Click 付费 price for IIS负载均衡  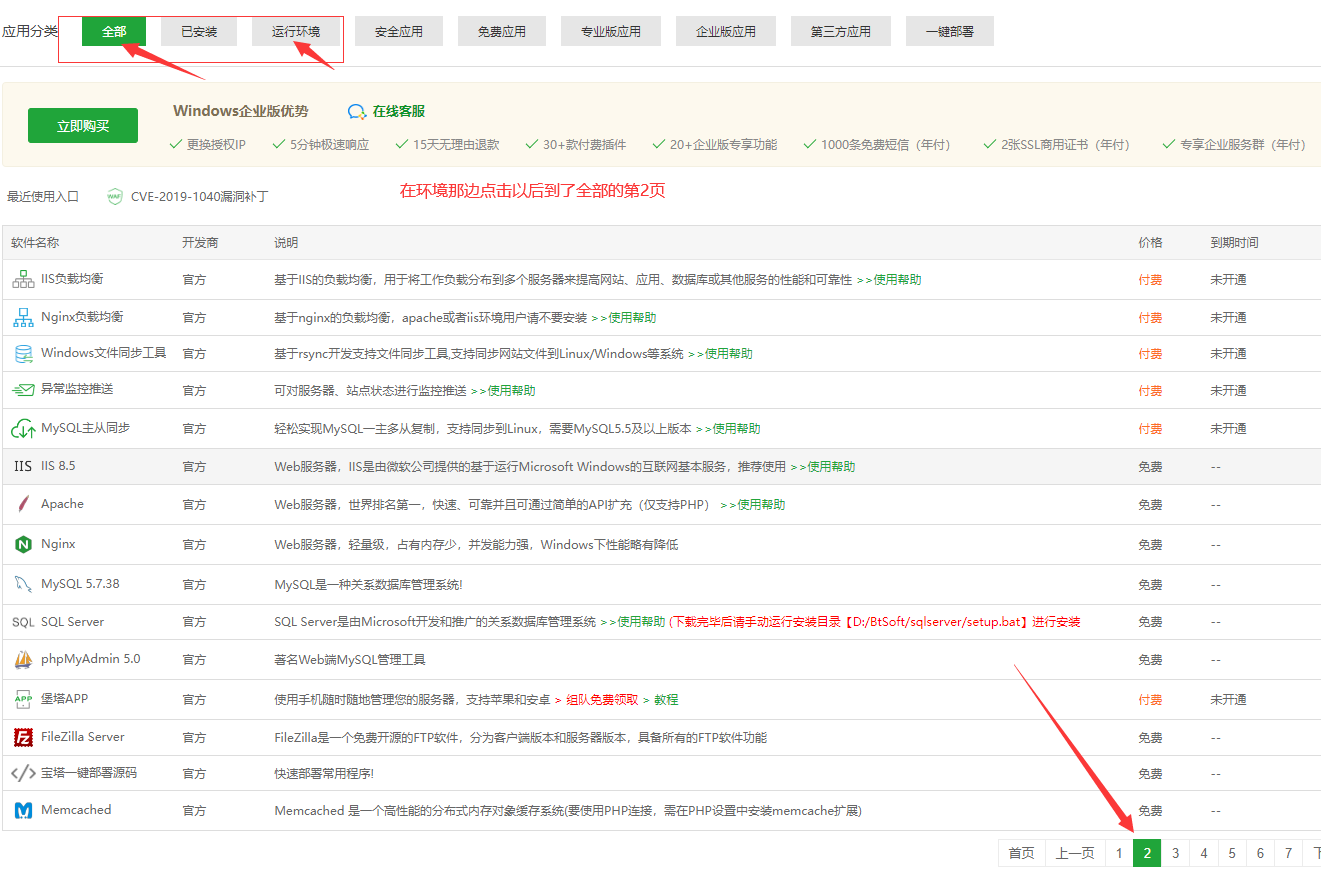click(x=1150, y=280)
